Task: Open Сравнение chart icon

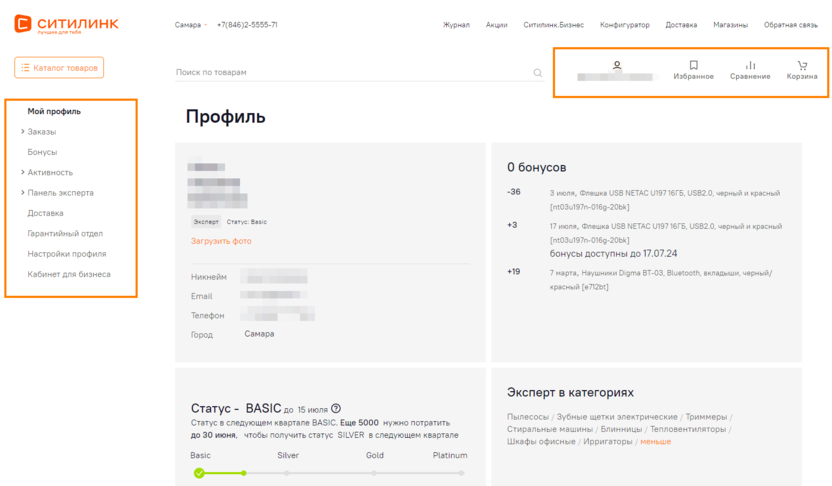Action: coord(750,66)
